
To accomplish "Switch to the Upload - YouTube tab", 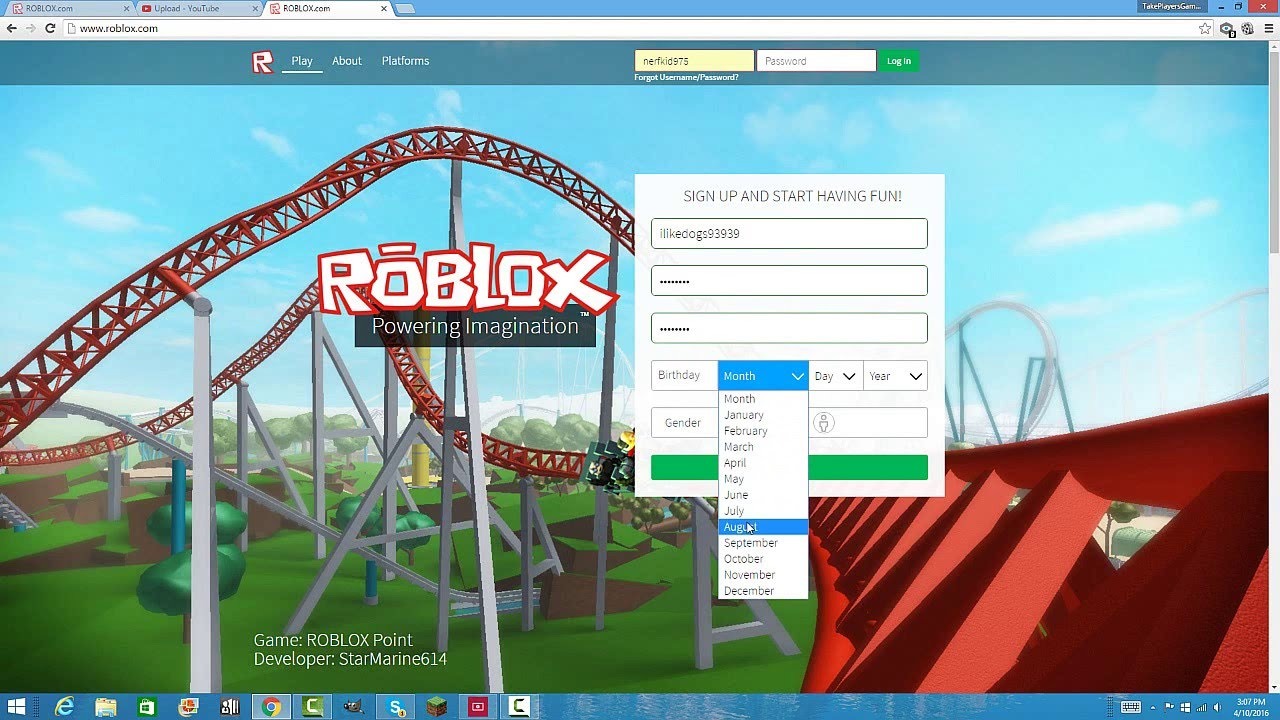I will [x=195, y=9].
